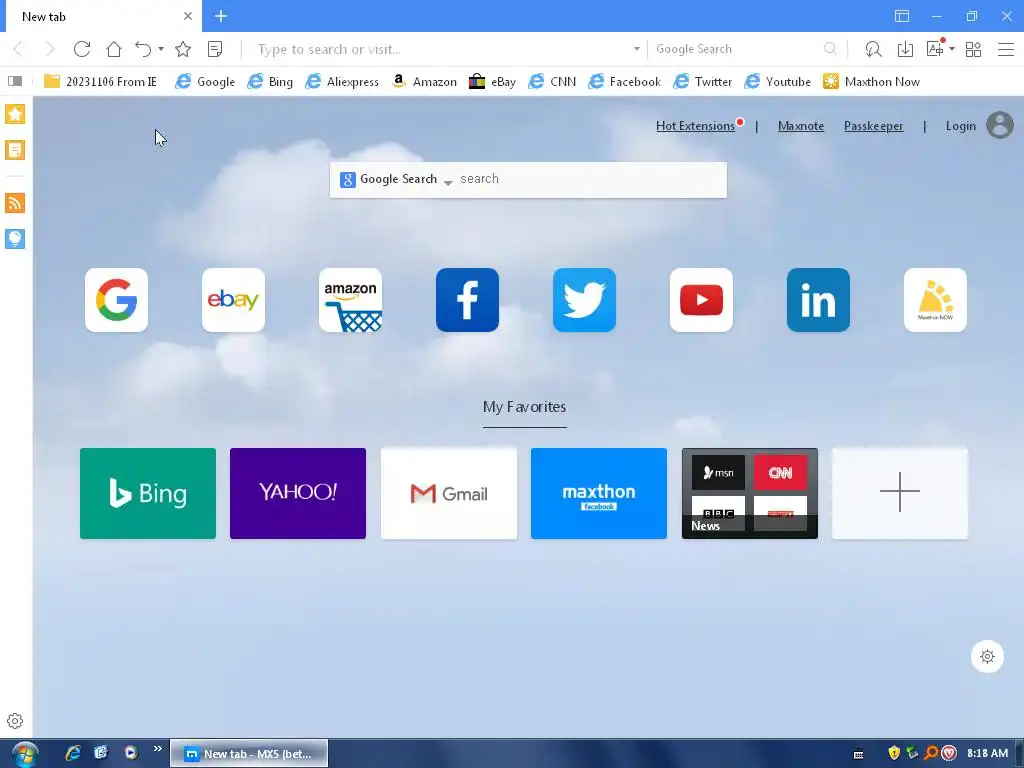Open the main hamburger menu
This screenshot has width=1024, height=768.
pyautogui.click(x=1006, y=49)
